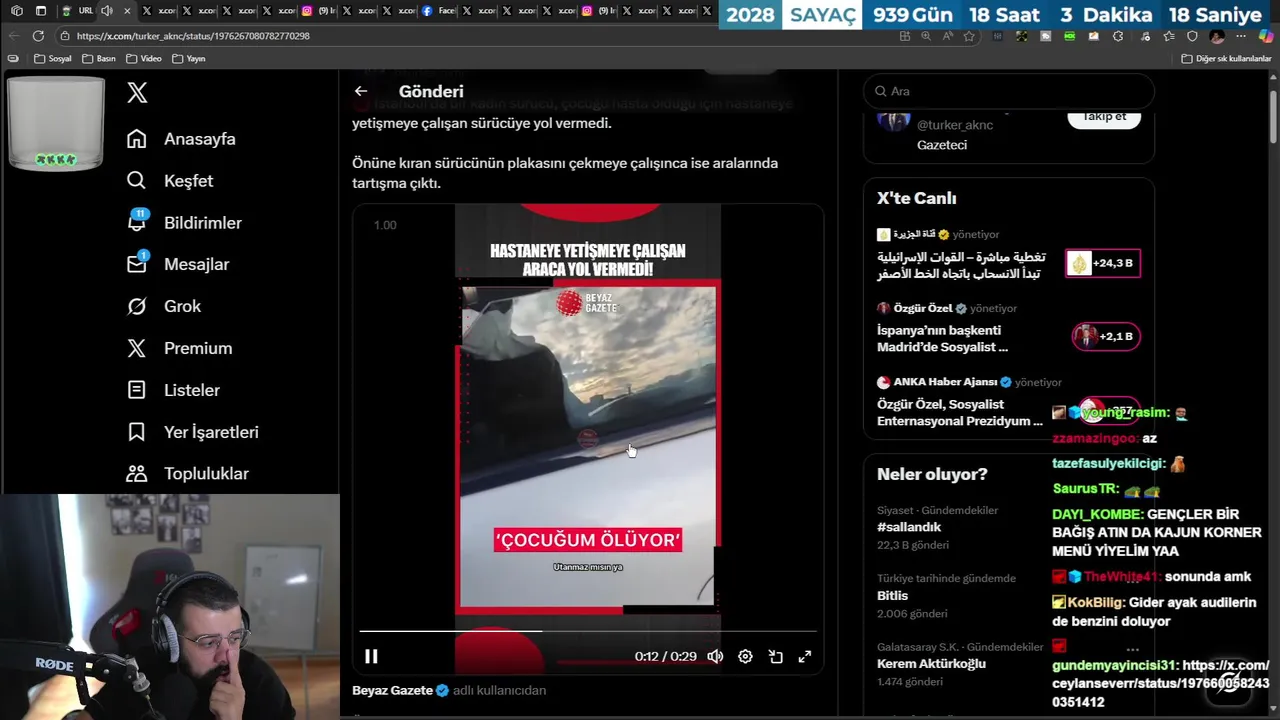The width and height of the screenshot is (1280, 720).
Task: Click the back arrow beside Gönderi
Action: (361, 91)
